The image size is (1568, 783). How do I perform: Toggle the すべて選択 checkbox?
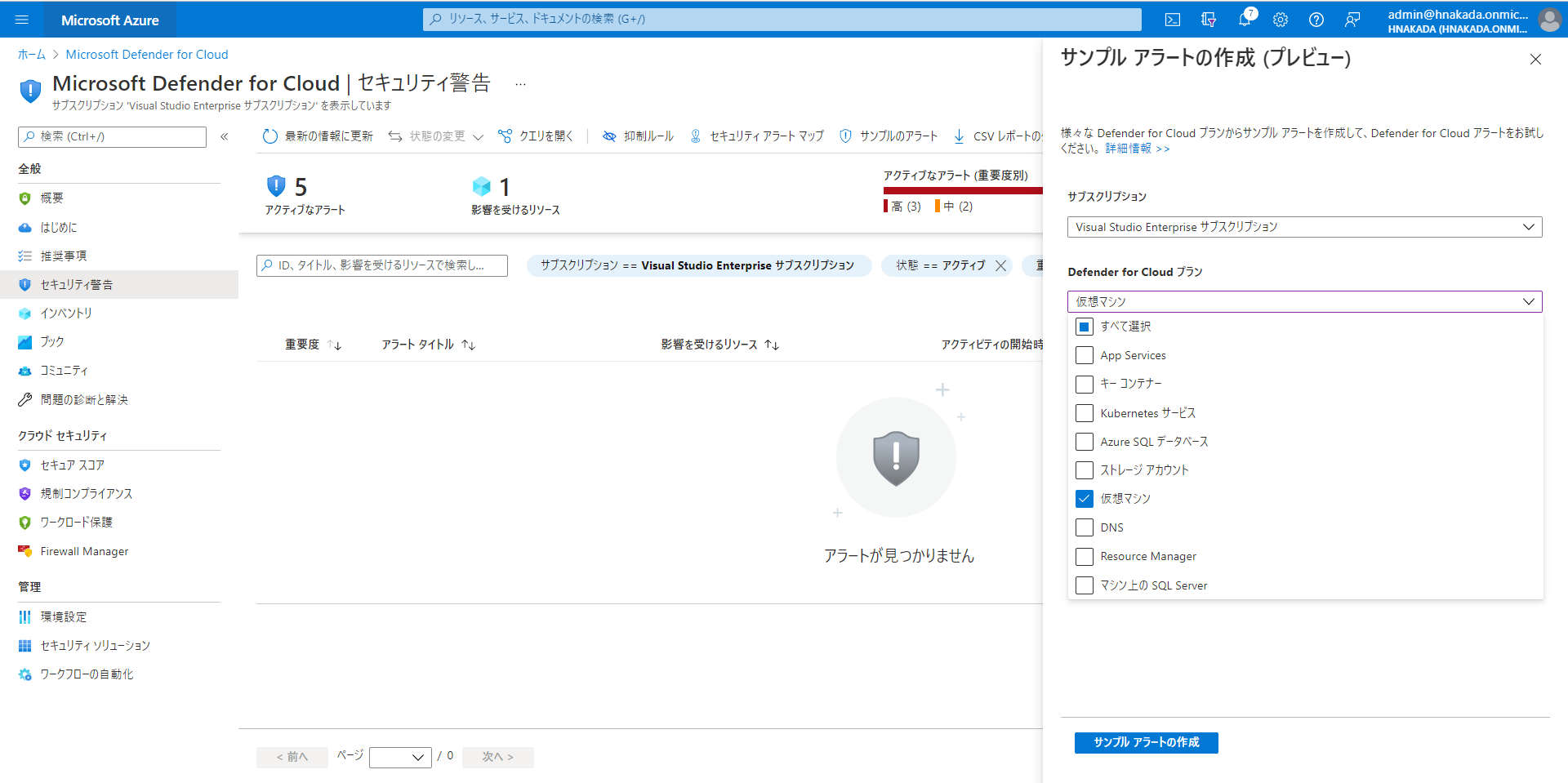1085,327
